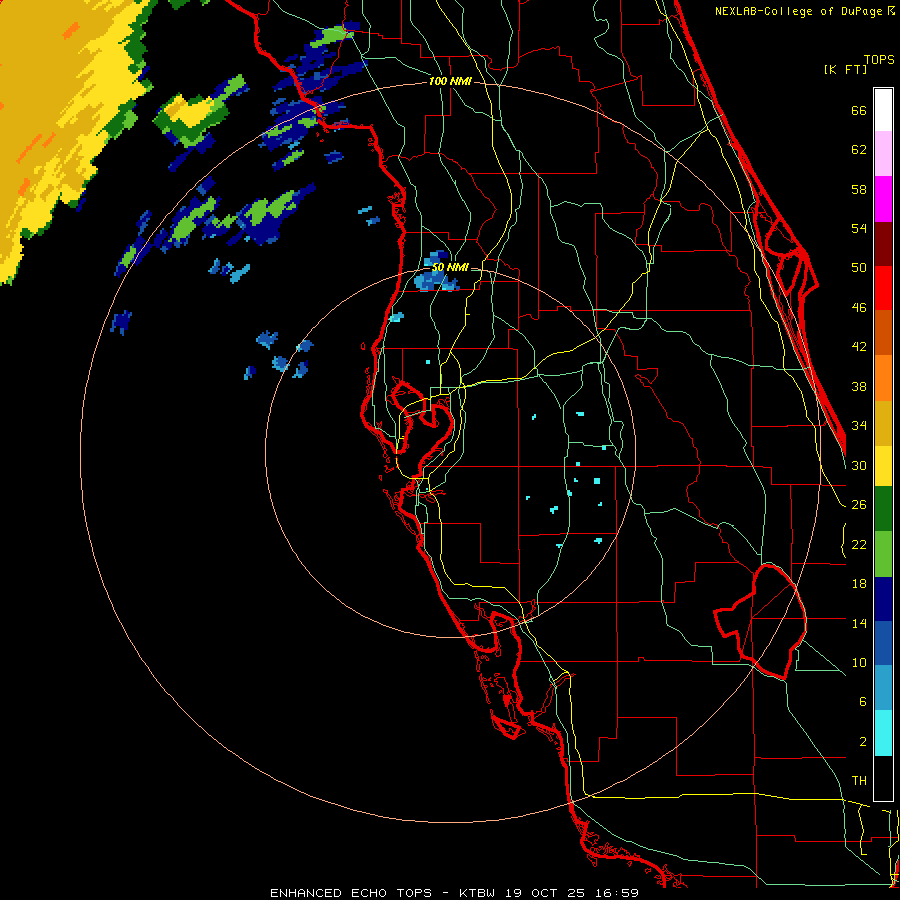Click the legend value 38
This screenshot has width=900, height=900.
pyautogui.click(x=859, y=386)
